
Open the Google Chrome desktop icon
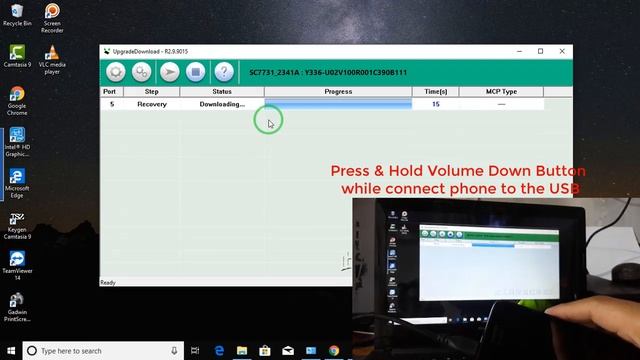(17, 101)
